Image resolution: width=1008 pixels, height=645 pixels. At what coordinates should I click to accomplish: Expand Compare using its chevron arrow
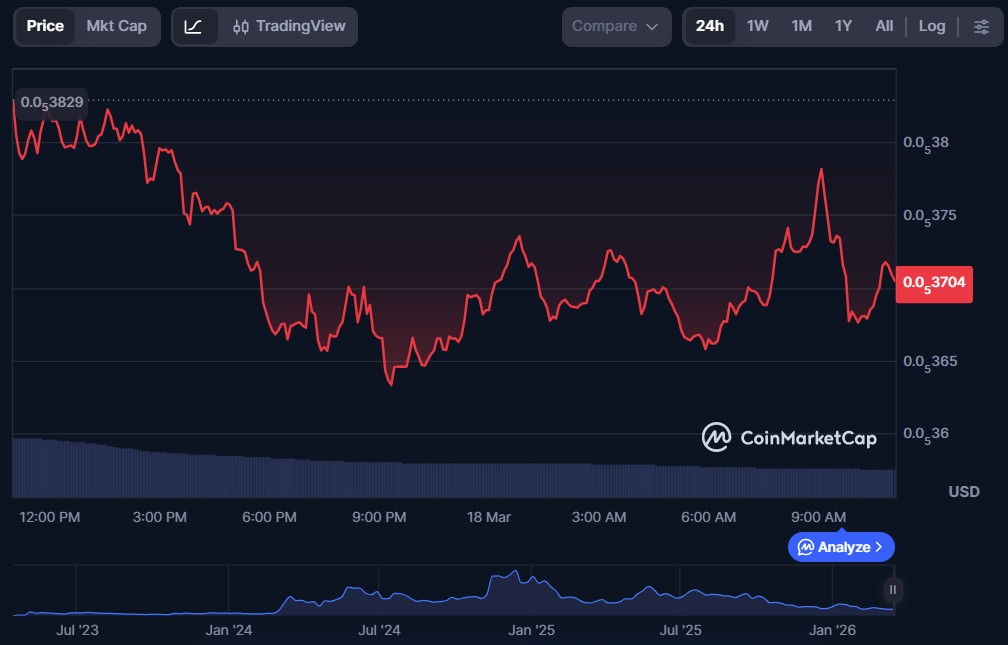click(653, 27)
